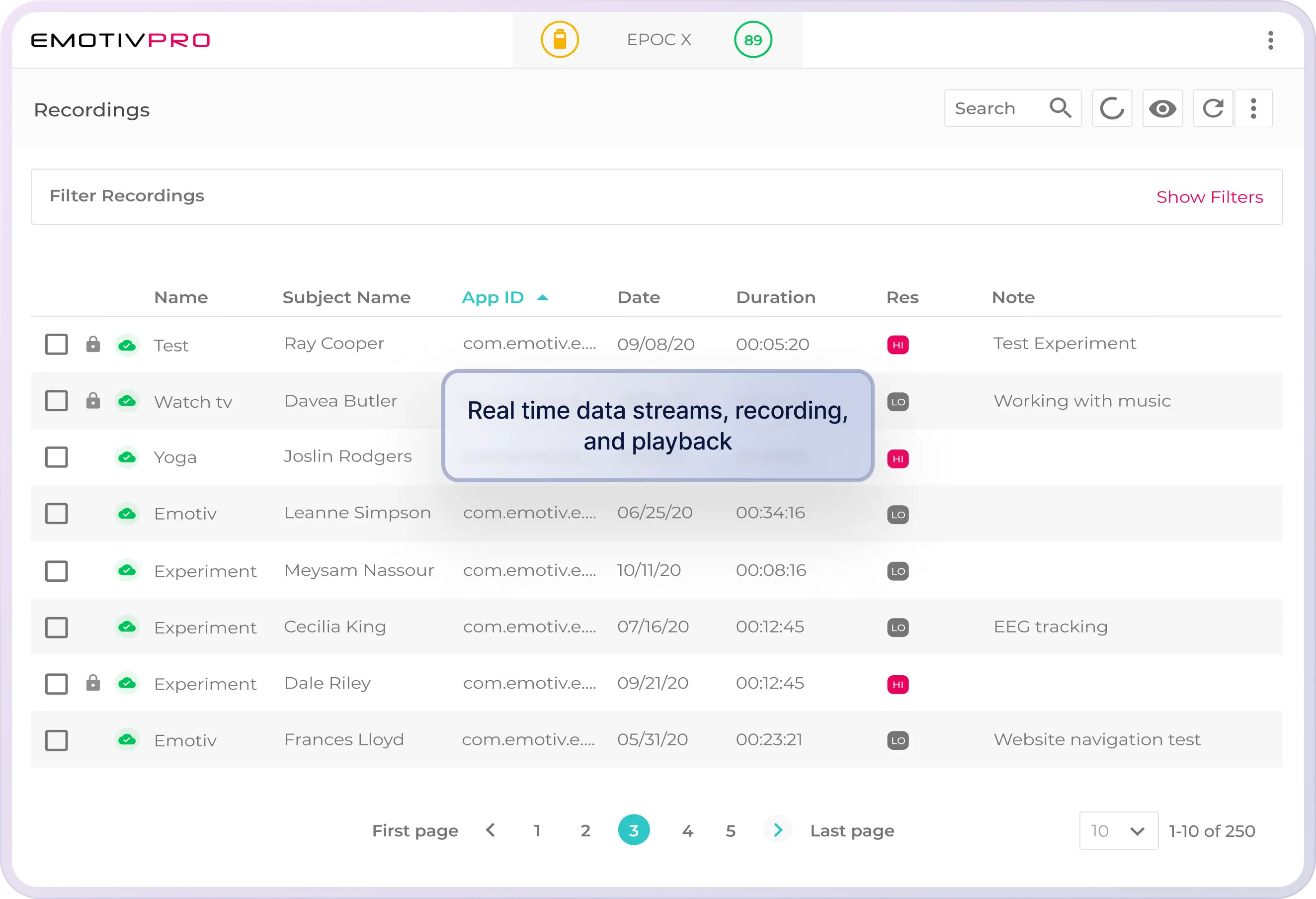Click the reload icon next to eye icon
The image size is (1316, 899).
pyautogui.click(x=1213, y=107)
